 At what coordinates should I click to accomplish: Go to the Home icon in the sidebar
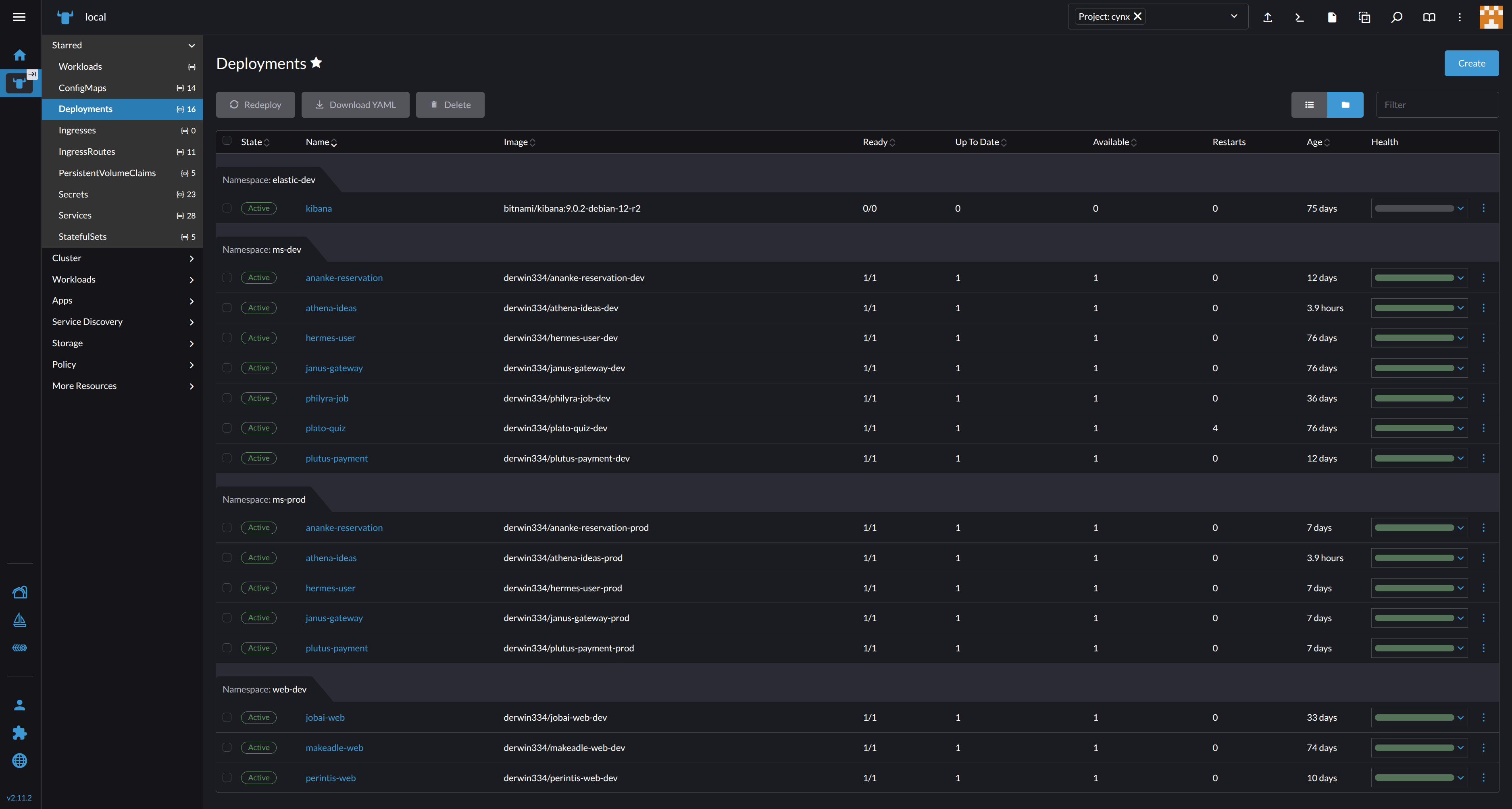(x=19, y=55)
